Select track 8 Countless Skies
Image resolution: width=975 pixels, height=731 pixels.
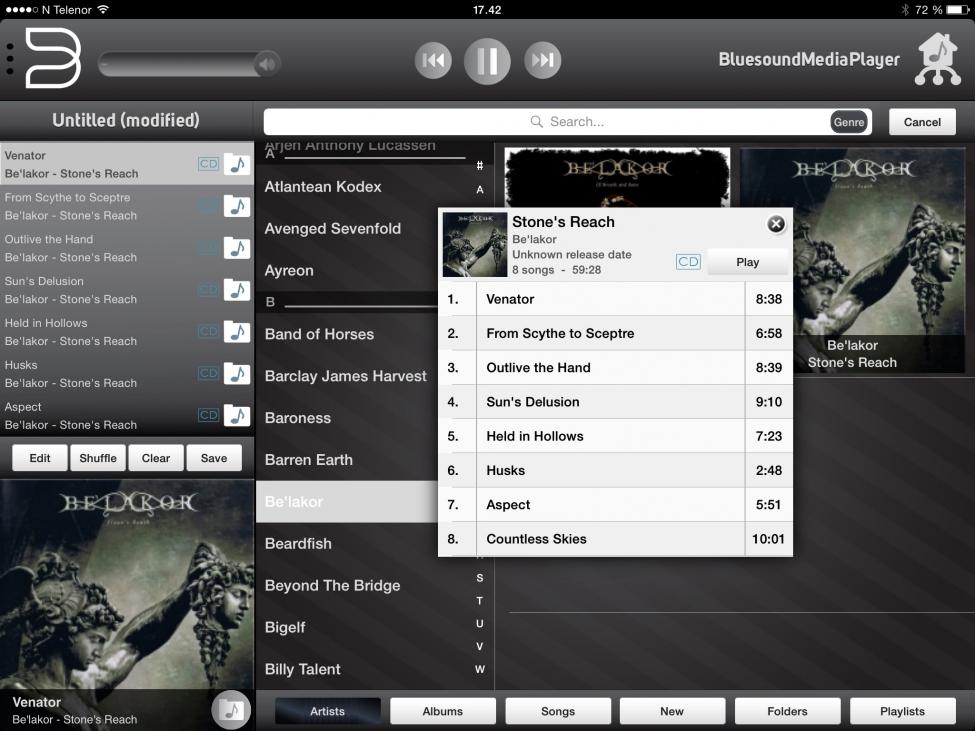click(615, 539)
